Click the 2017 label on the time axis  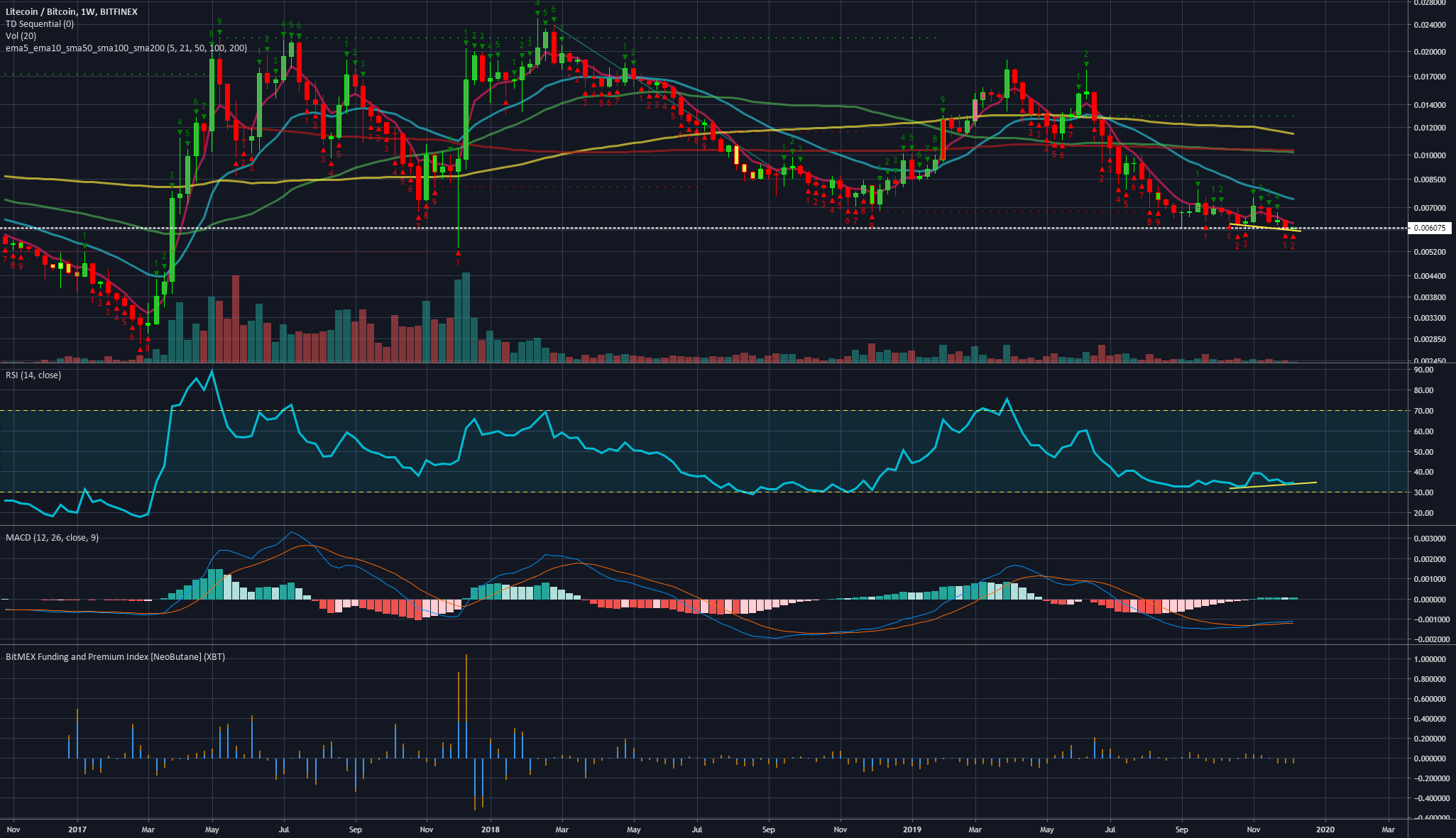click(x=78, y=829)
